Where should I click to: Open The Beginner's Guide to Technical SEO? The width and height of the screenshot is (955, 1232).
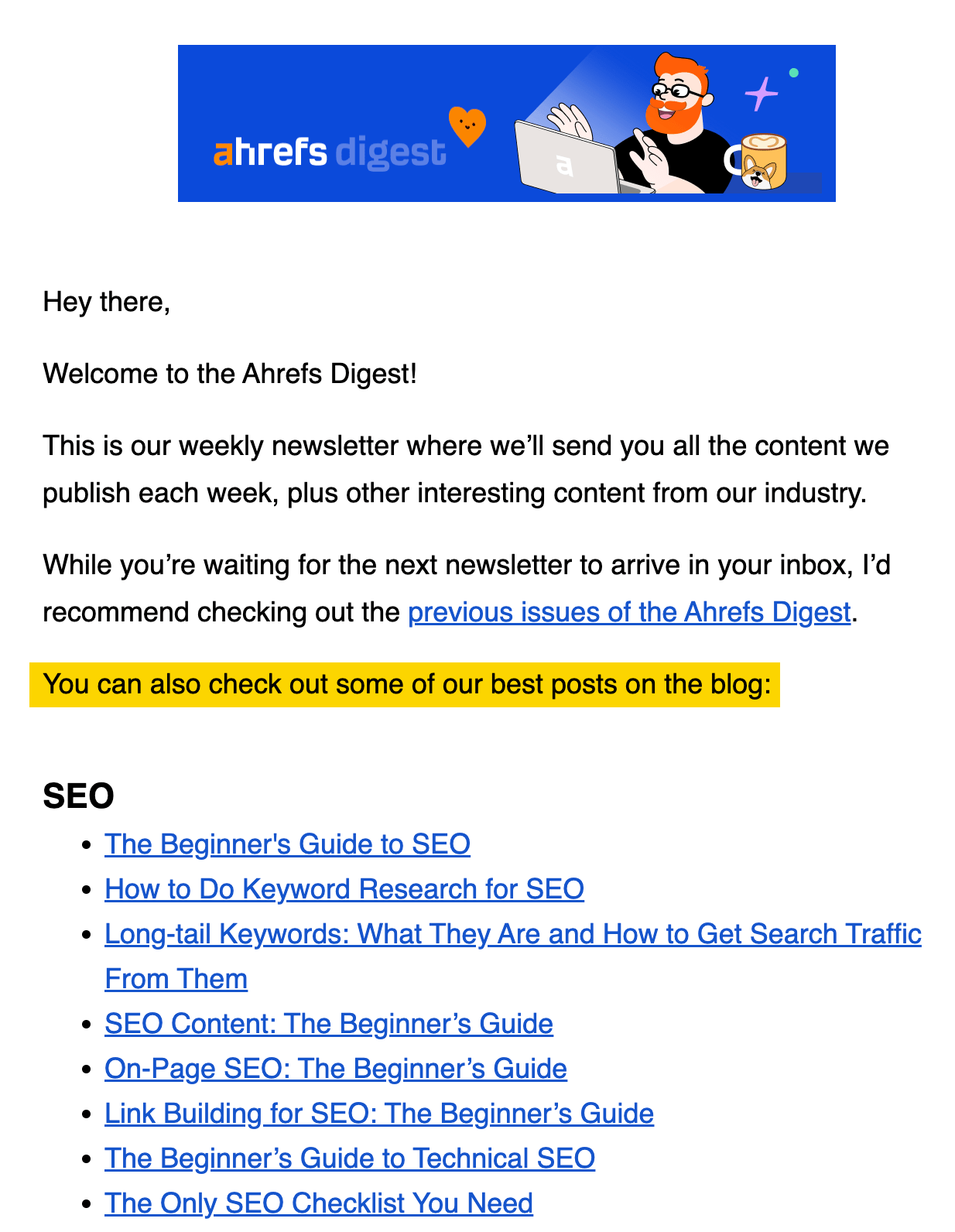pos(350,1158)
